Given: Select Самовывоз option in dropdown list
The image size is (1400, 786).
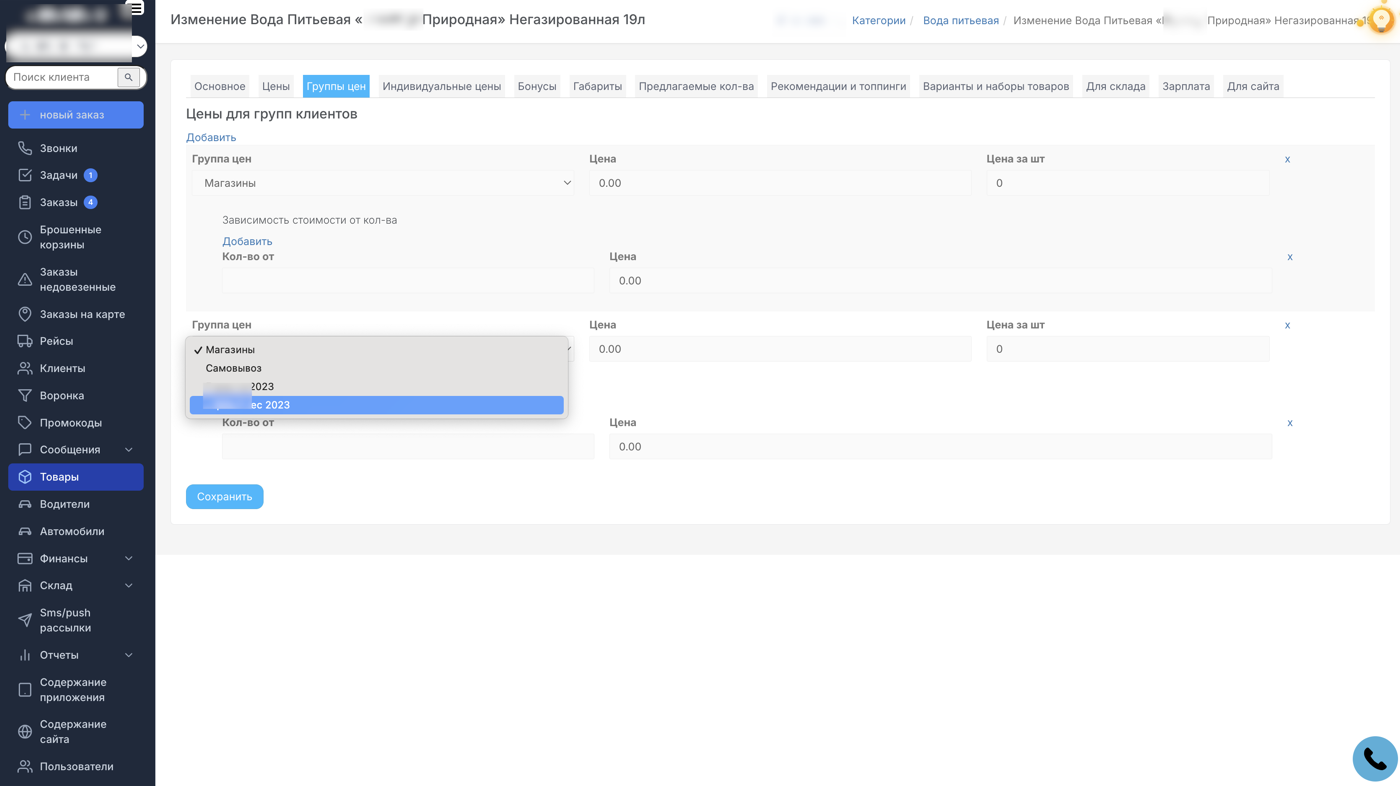Looking at the screenshot, I should pyautogui.click(x=234, y=368).
